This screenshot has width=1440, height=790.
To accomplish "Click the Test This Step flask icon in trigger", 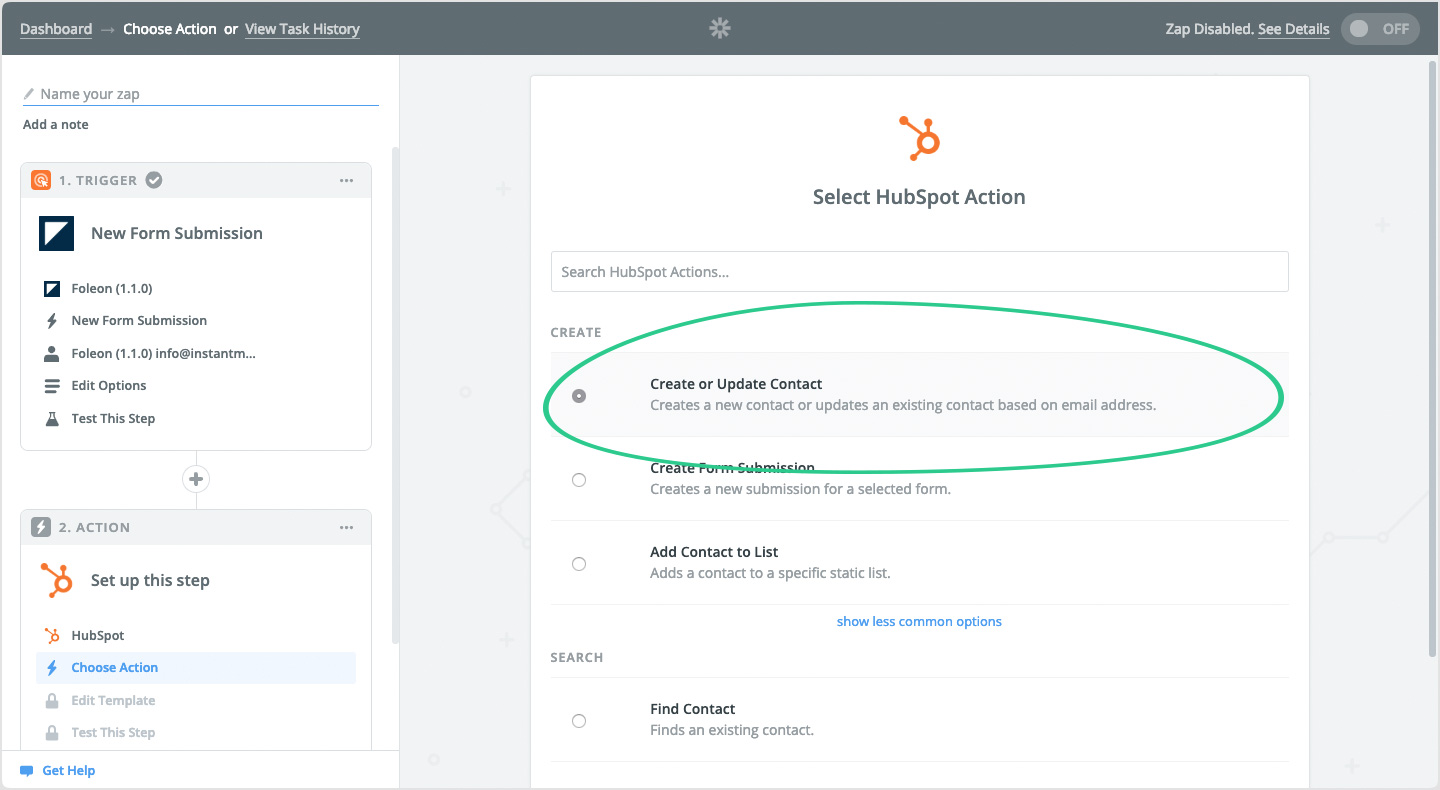I will [x=52, y=418].
